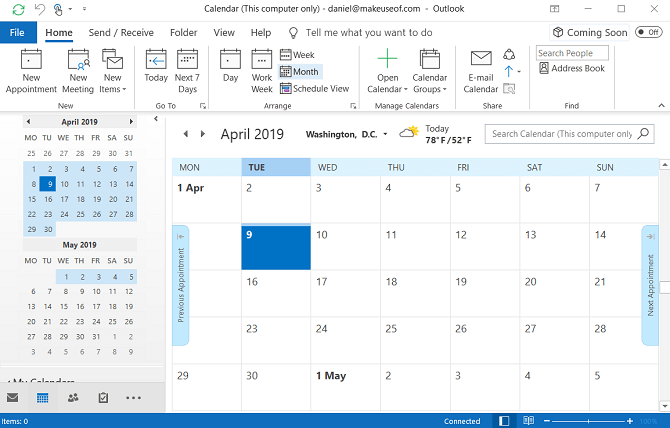Viewport: 670px width, 428px height.
Task: Select the Week view option
Action: [x=297, y=55]
